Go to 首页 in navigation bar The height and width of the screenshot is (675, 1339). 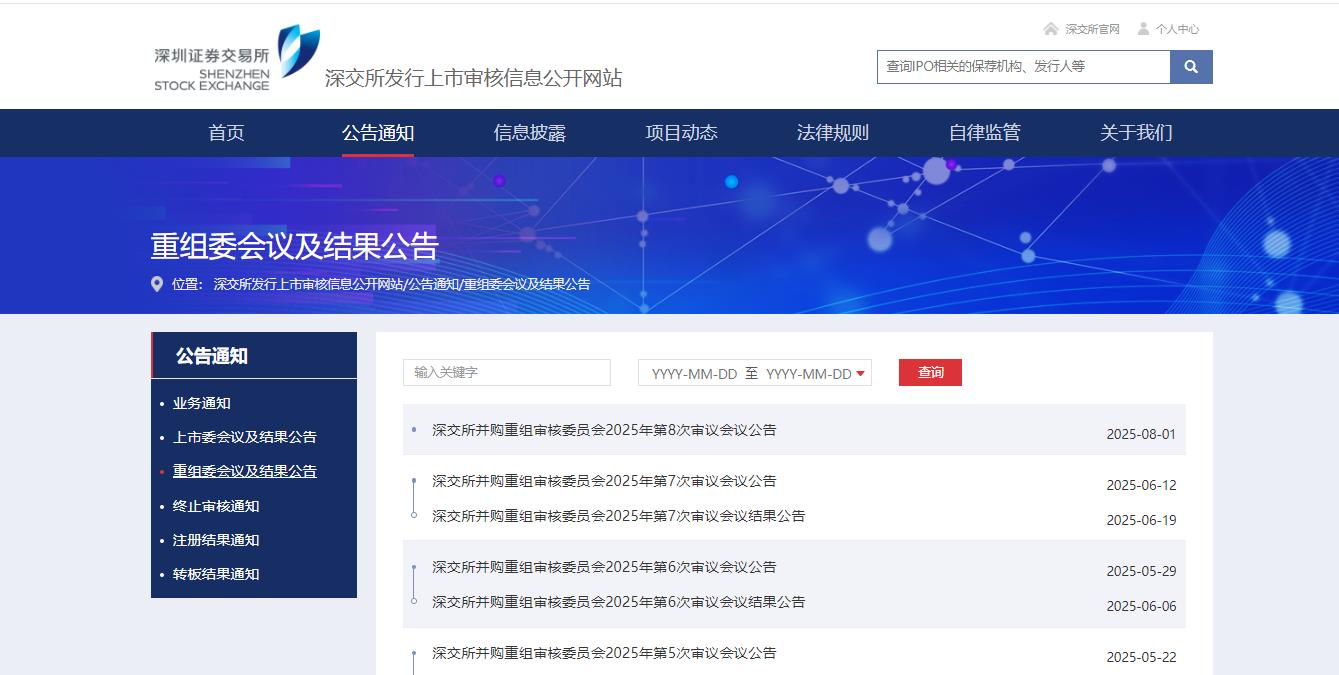pyautogui.click(x=226, y=133)
